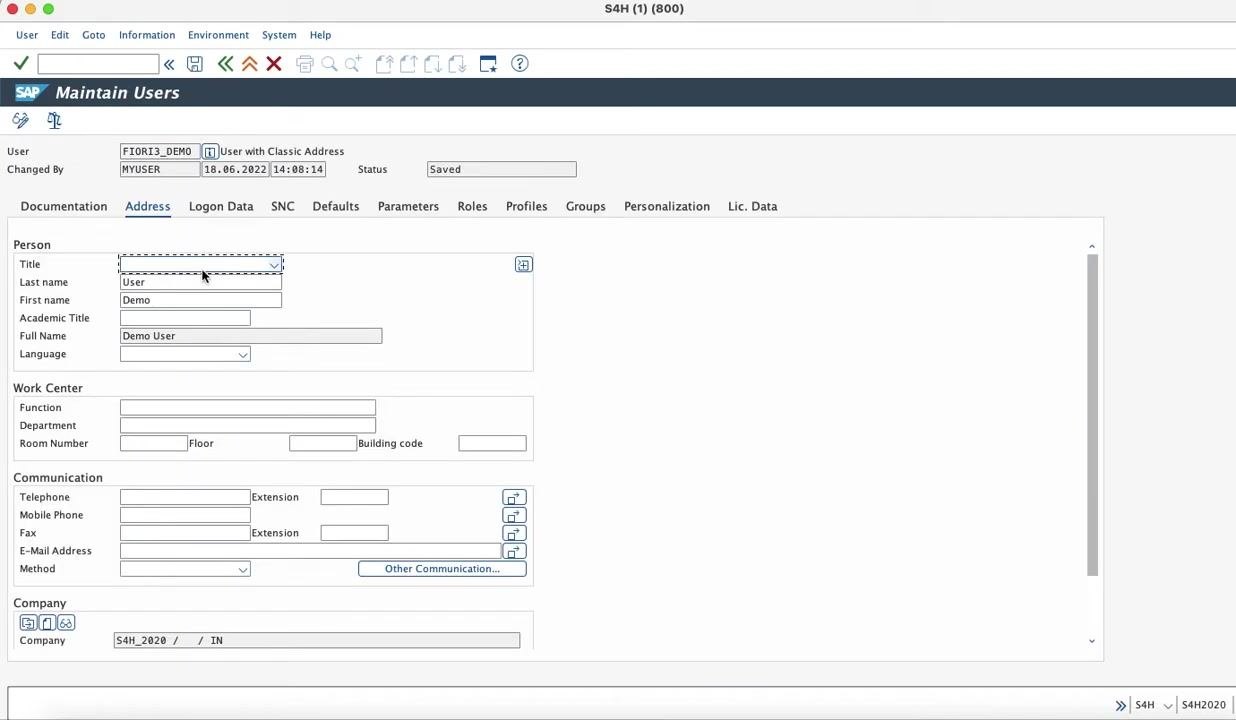
Task: Open the S4H system dropdown in status bar
Action: click(x=1167, y=706)
